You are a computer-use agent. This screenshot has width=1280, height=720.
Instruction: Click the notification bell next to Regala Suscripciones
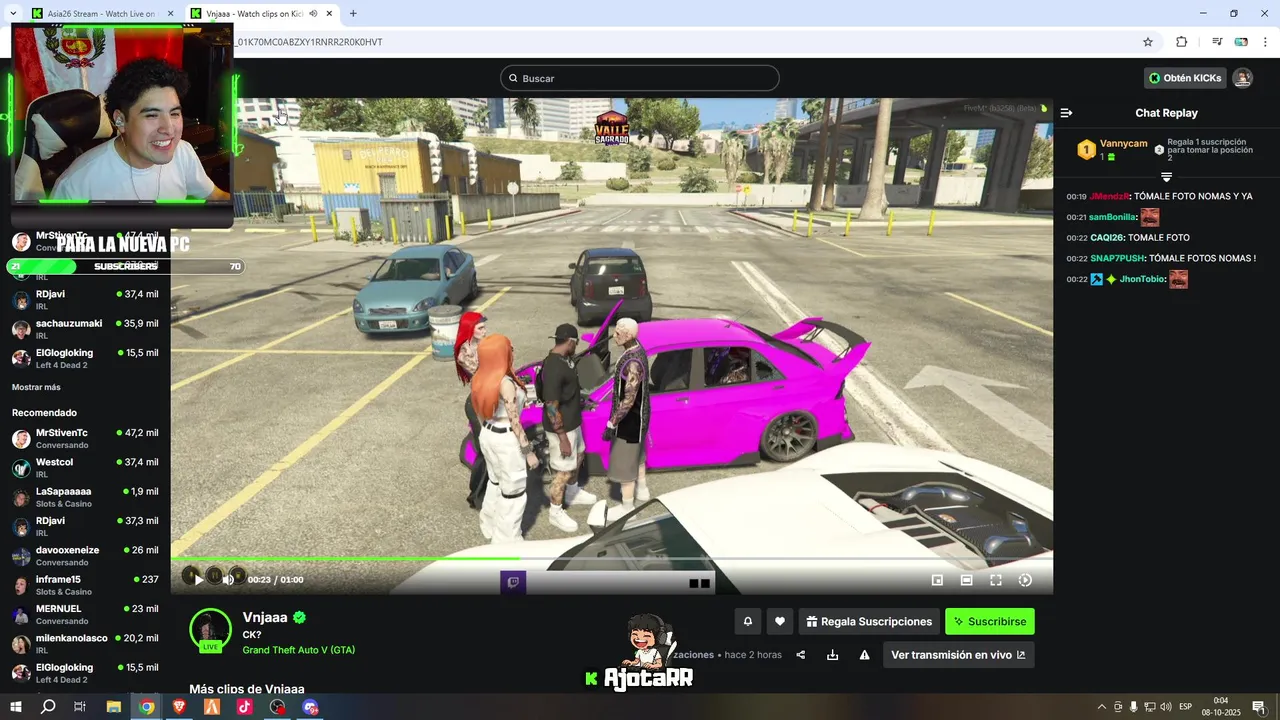(x=747, y=621)
